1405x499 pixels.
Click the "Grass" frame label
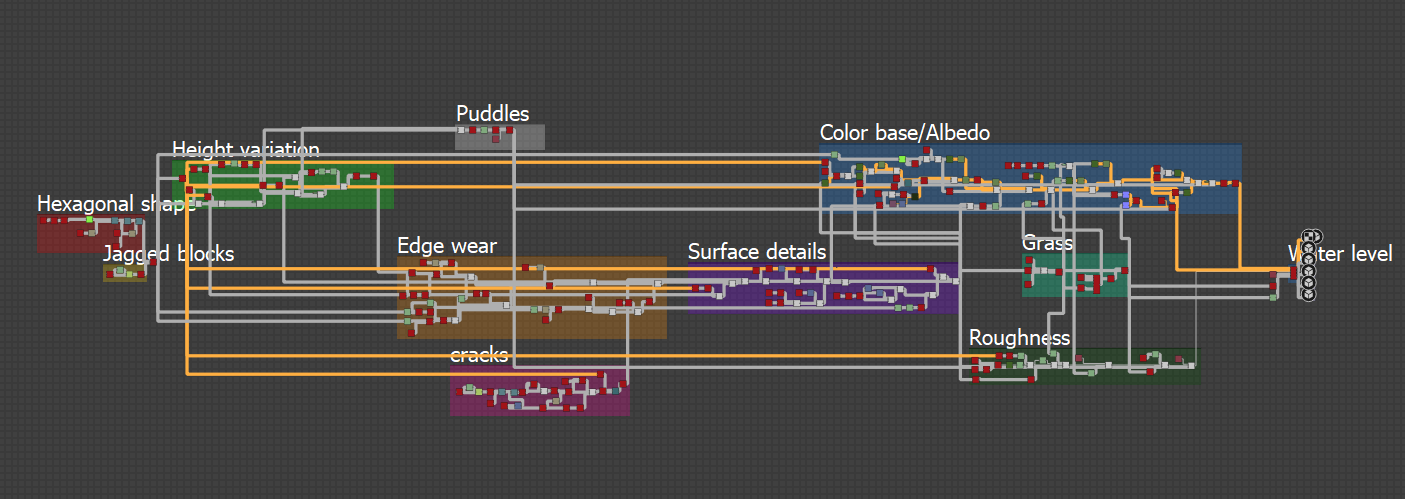click(1046, 243)
